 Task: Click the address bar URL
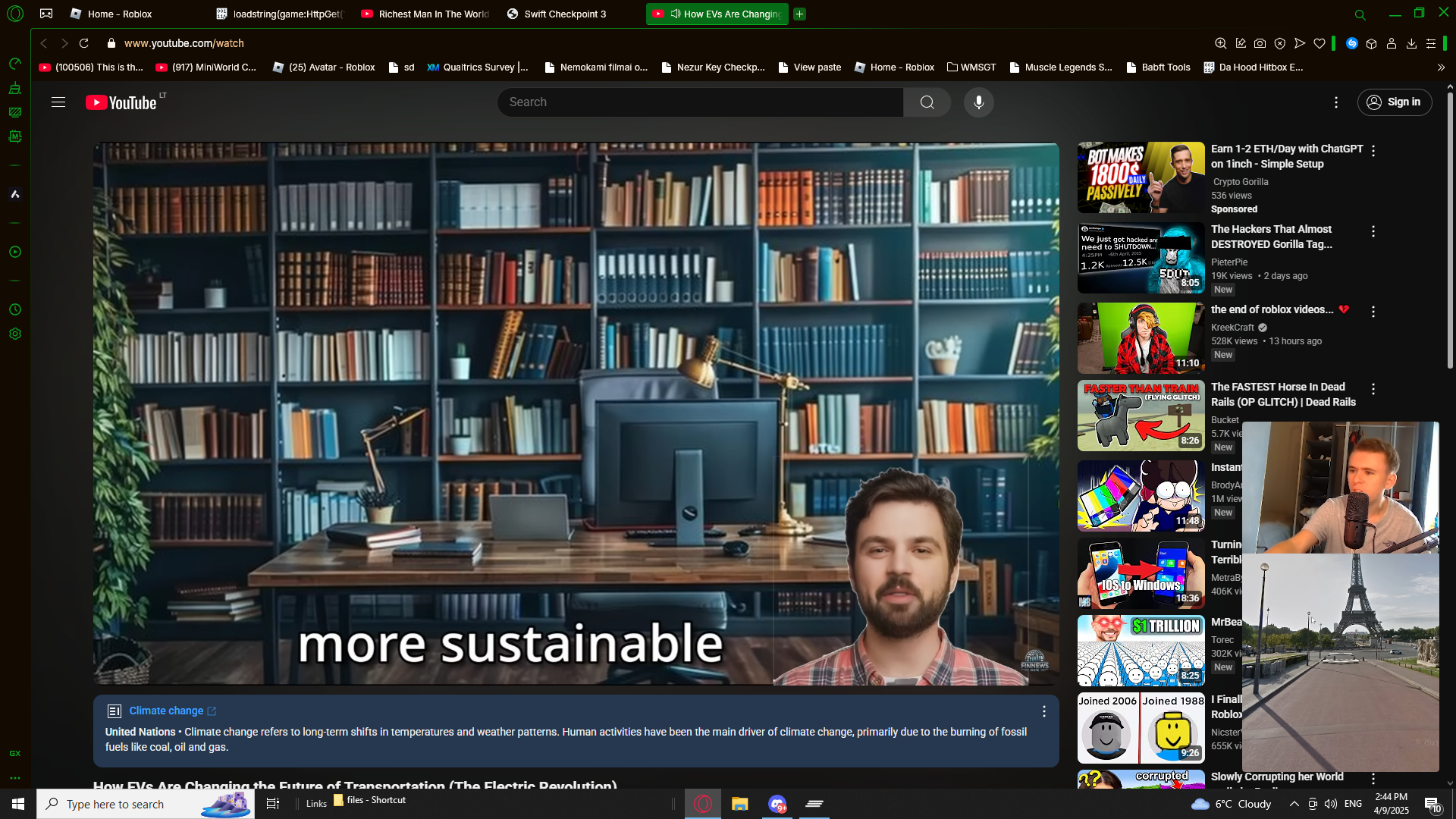point(184,43)
